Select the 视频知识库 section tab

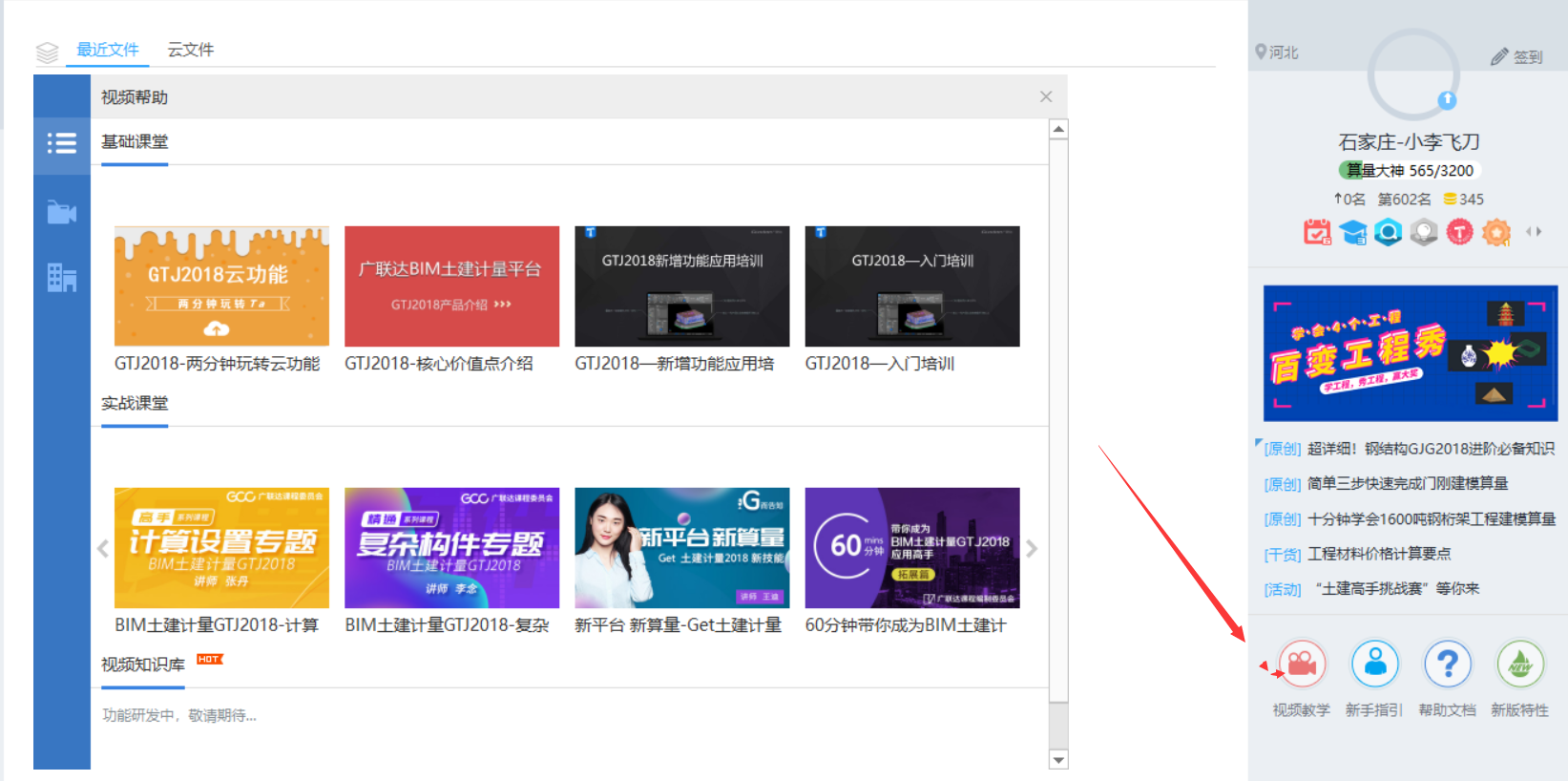(143, 665)
